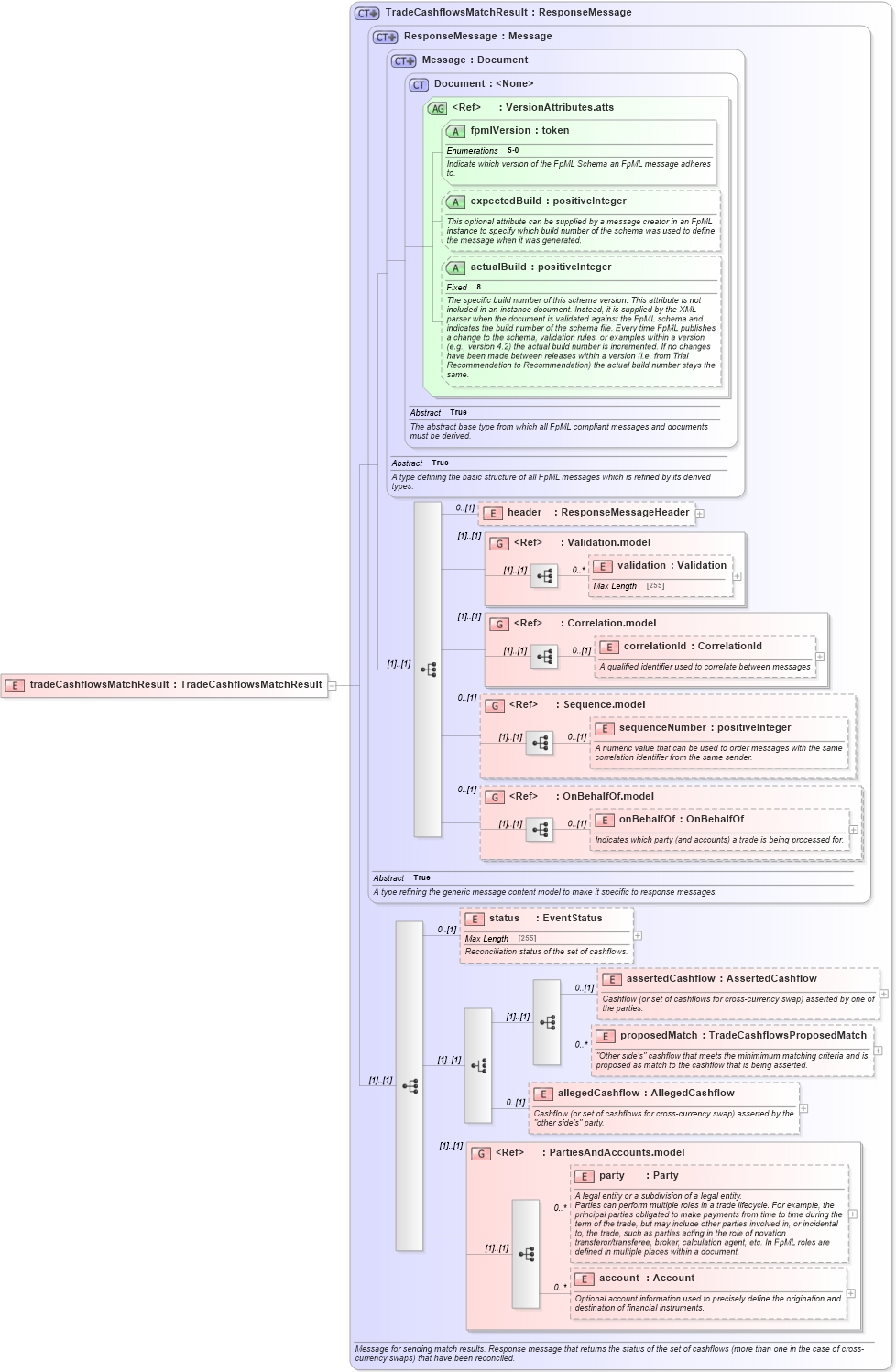
Task: Select the A attribute icon of expectedBuild
Action: click(455, 201)
